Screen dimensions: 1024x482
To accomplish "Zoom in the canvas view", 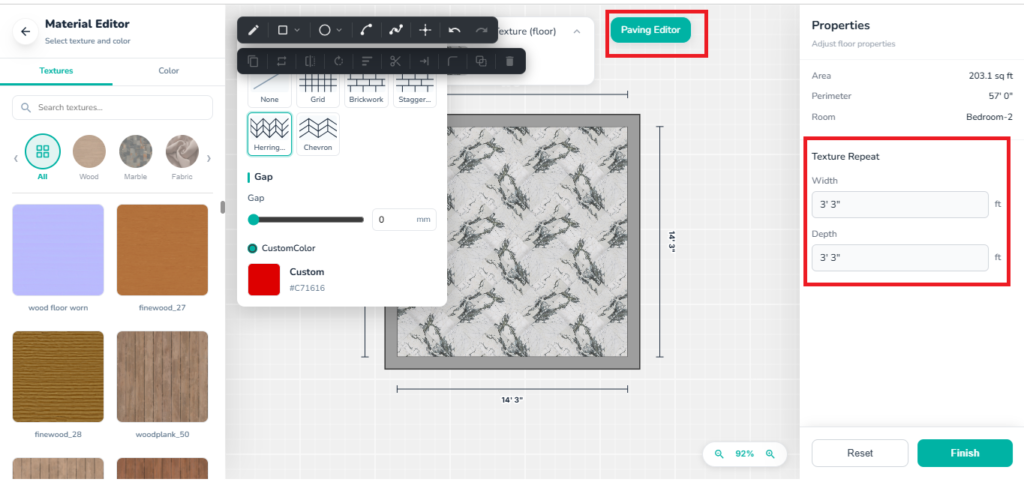I will tap(770, 453).
